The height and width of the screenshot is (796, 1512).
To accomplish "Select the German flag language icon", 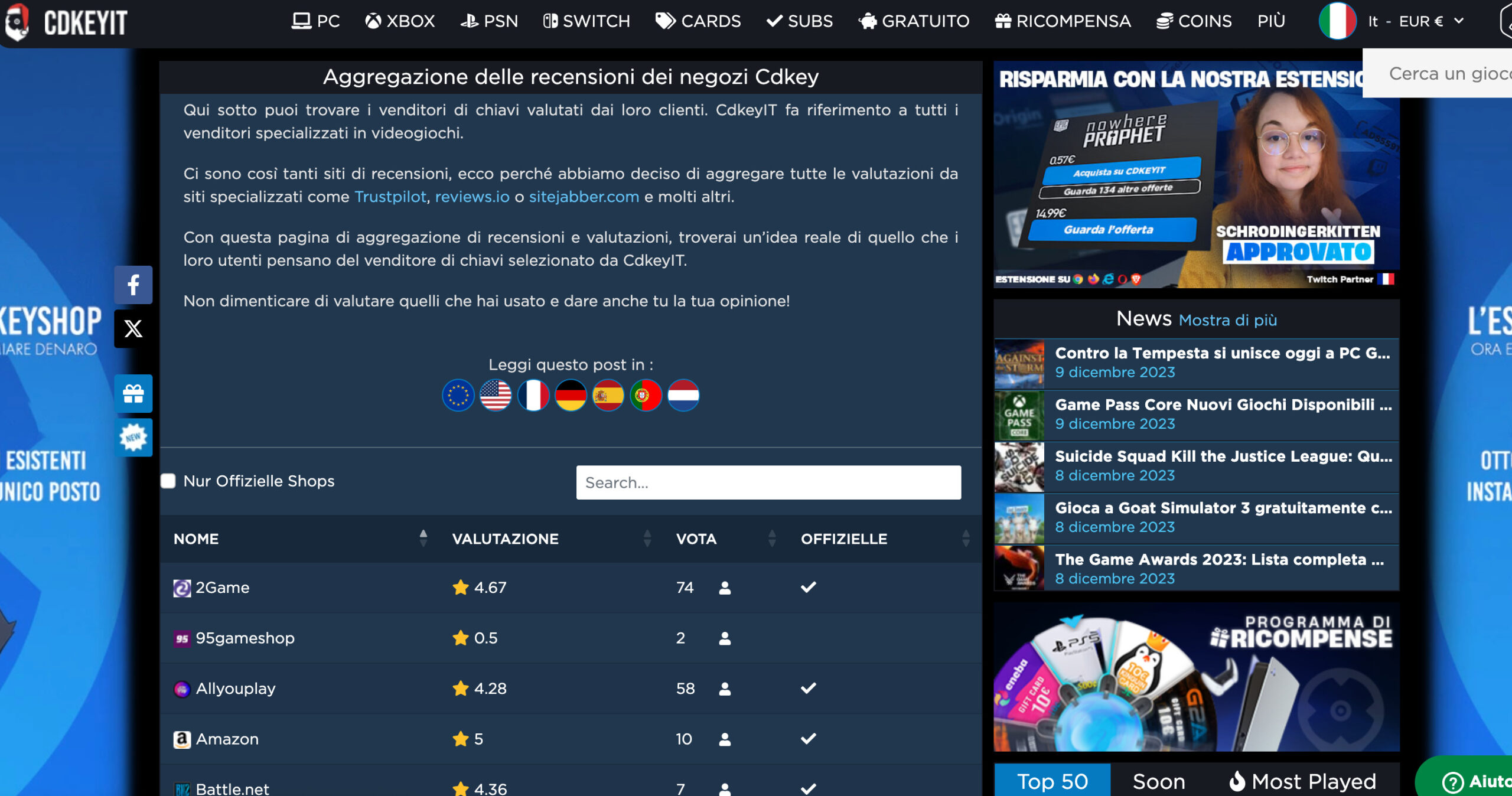I will [571, 395].
